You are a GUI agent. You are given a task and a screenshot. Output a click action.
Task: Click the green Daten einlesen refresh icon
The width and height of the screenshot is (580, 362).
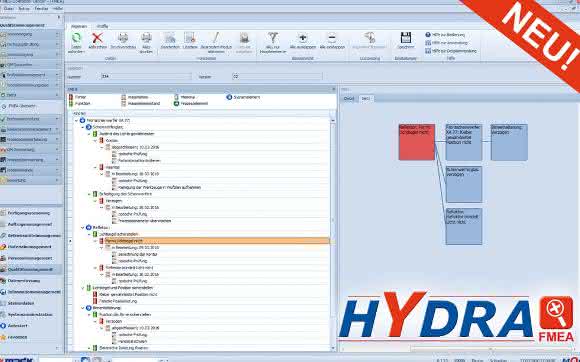point(76,38)
